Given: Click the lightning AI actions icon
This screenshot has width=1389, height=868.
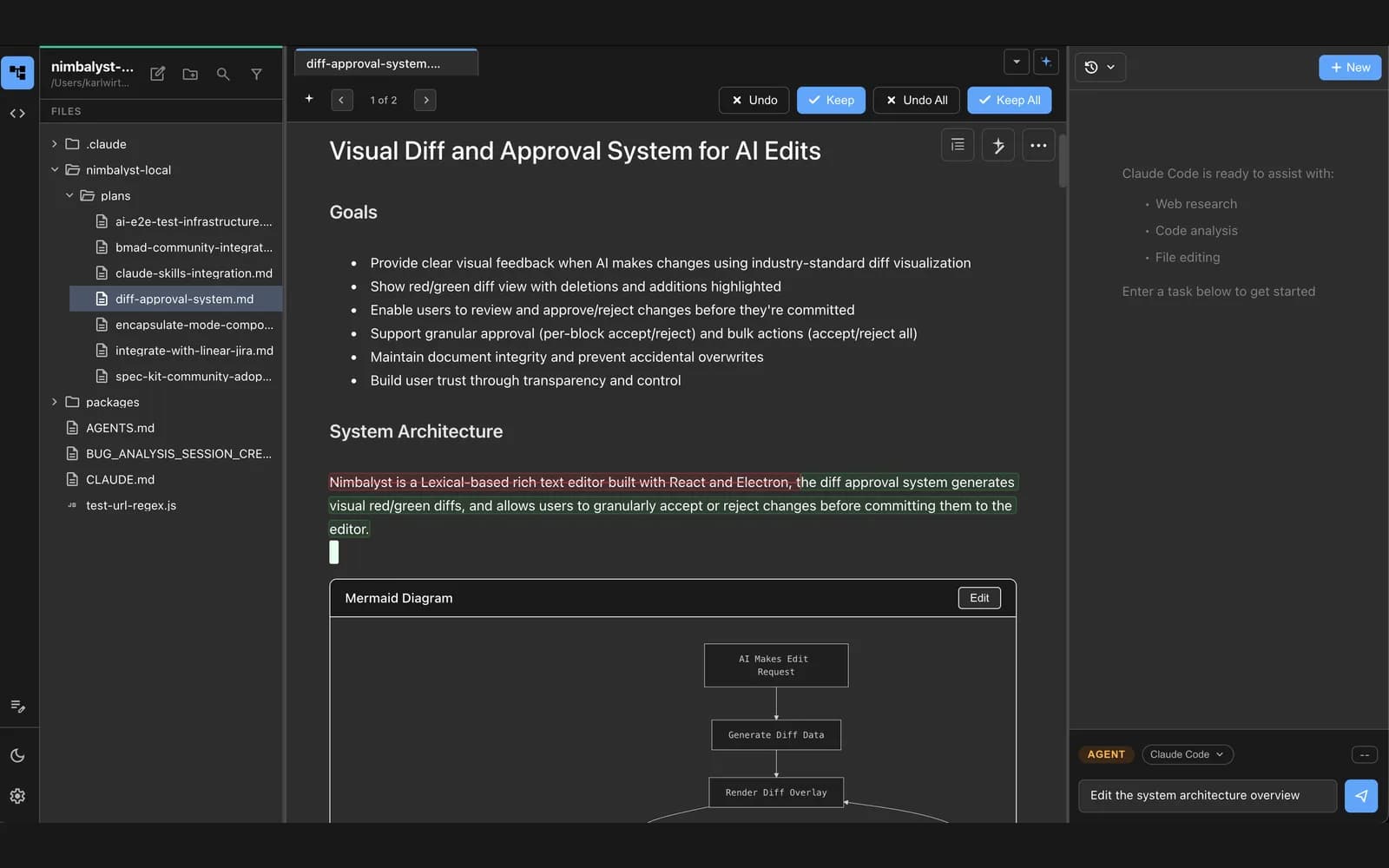Looking at the screenshot, I should coord(998,145).
